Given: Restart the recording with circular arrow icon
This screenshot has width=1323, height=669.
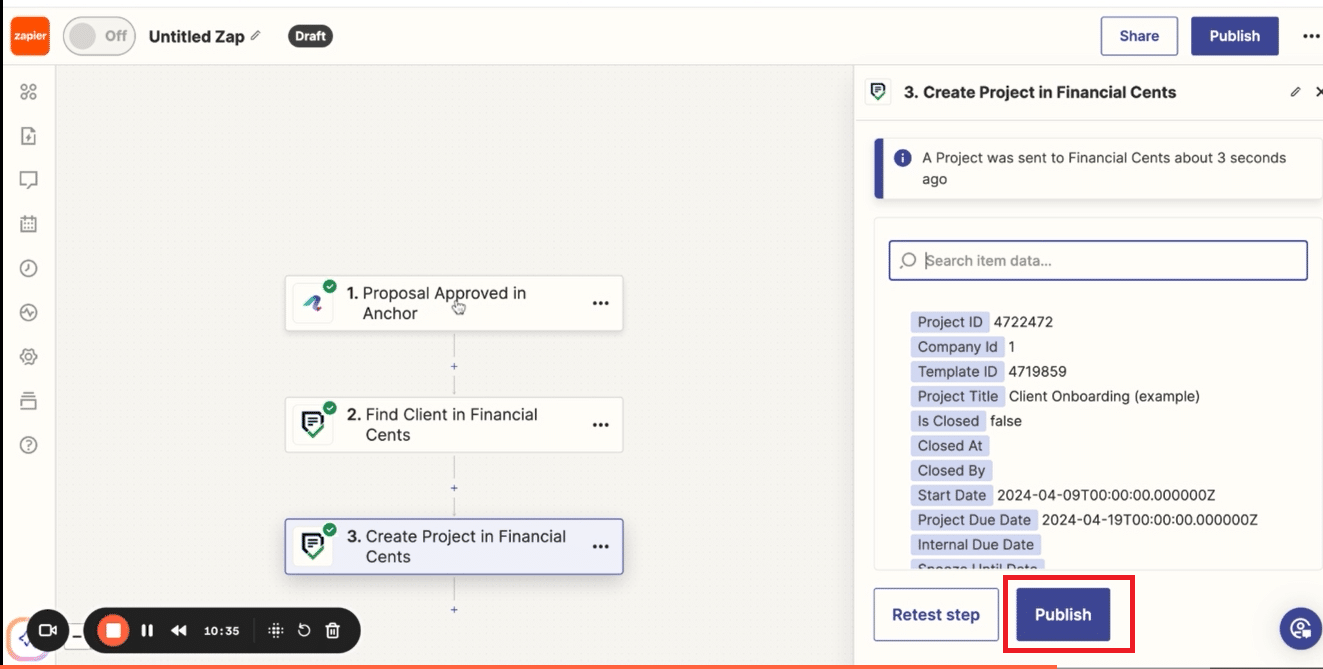Looking at the screenshot, I should pos(304,631).
